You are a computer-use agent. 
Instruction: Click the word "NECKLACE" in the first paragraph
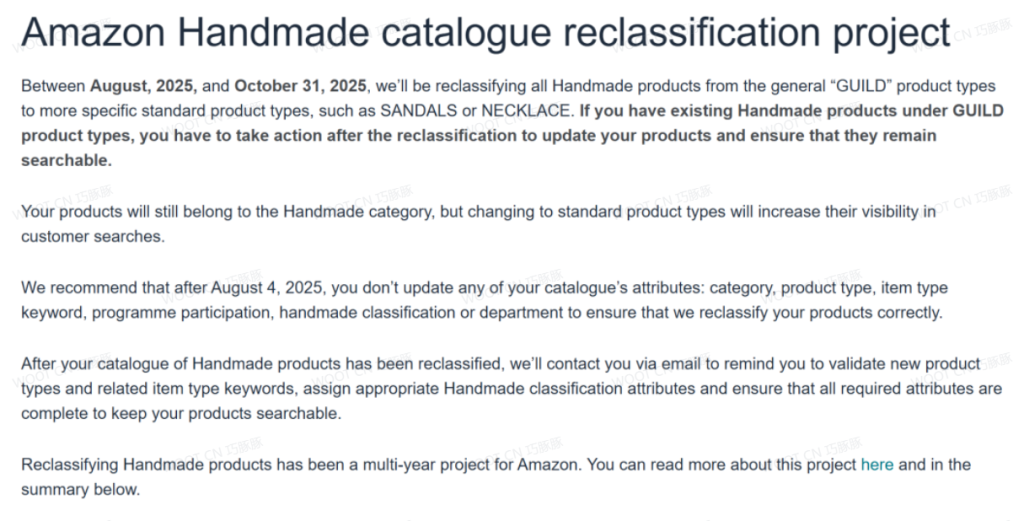click(x=523, y=110)
